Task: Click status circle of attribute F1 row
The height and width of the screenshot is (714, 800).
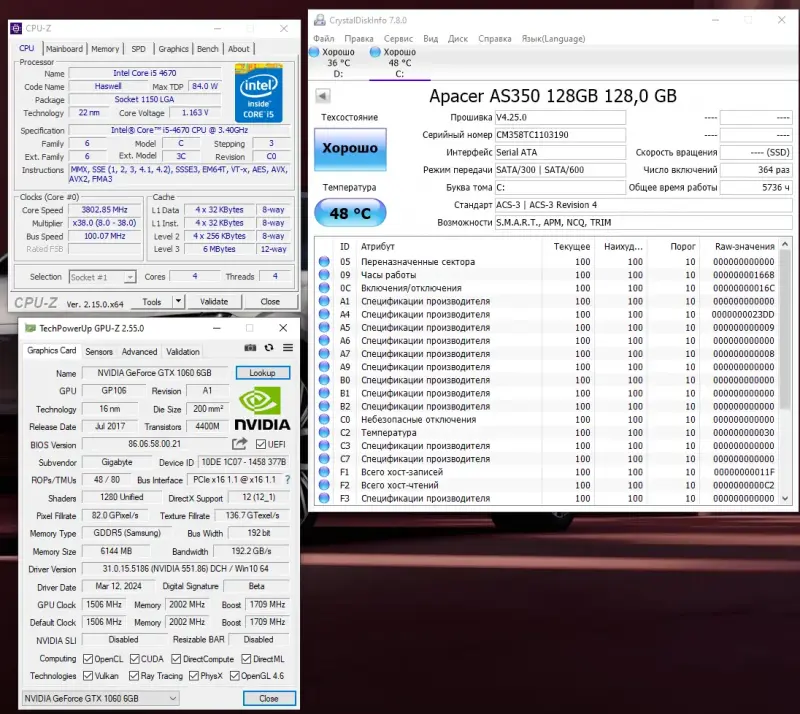Action: click(324, 472)
